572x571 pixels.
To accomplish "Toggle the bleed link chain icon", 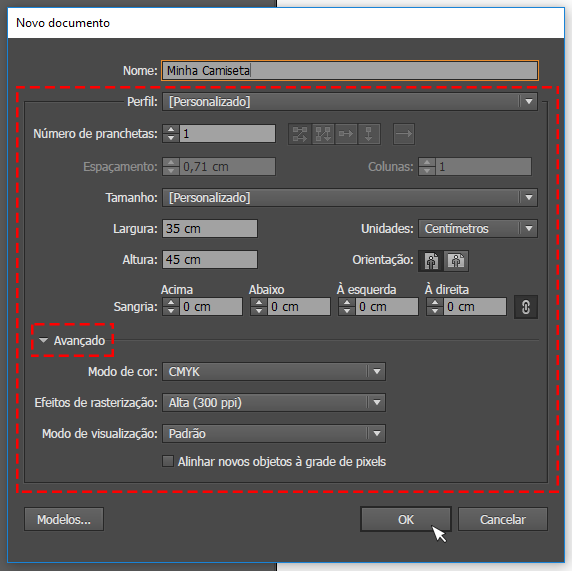I will 526,307.
